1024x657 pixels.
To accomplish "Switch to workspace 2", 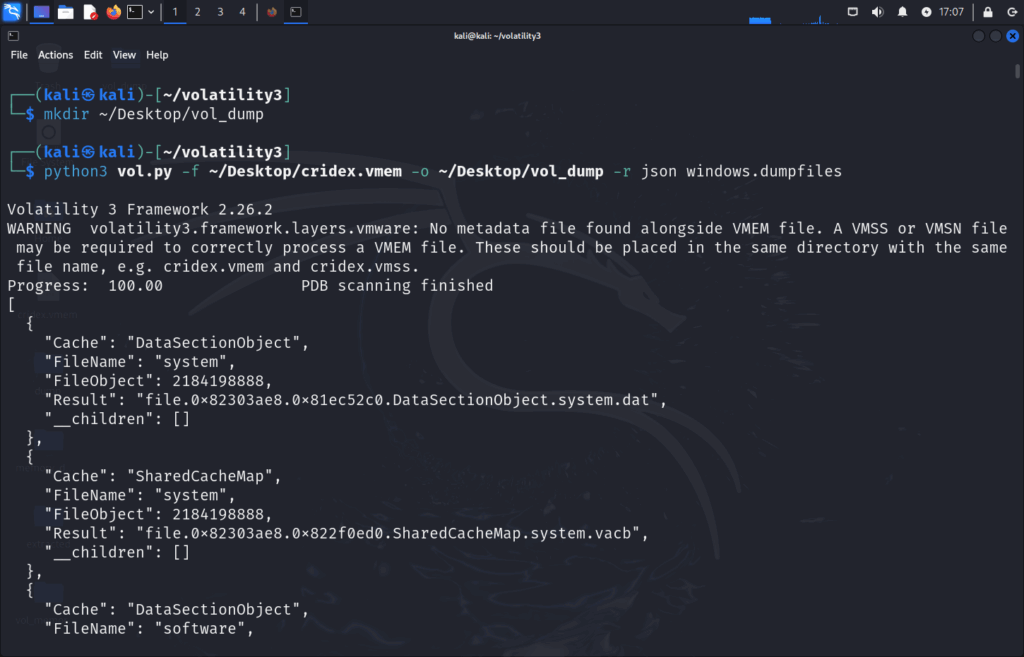I will tap(197, 12).
